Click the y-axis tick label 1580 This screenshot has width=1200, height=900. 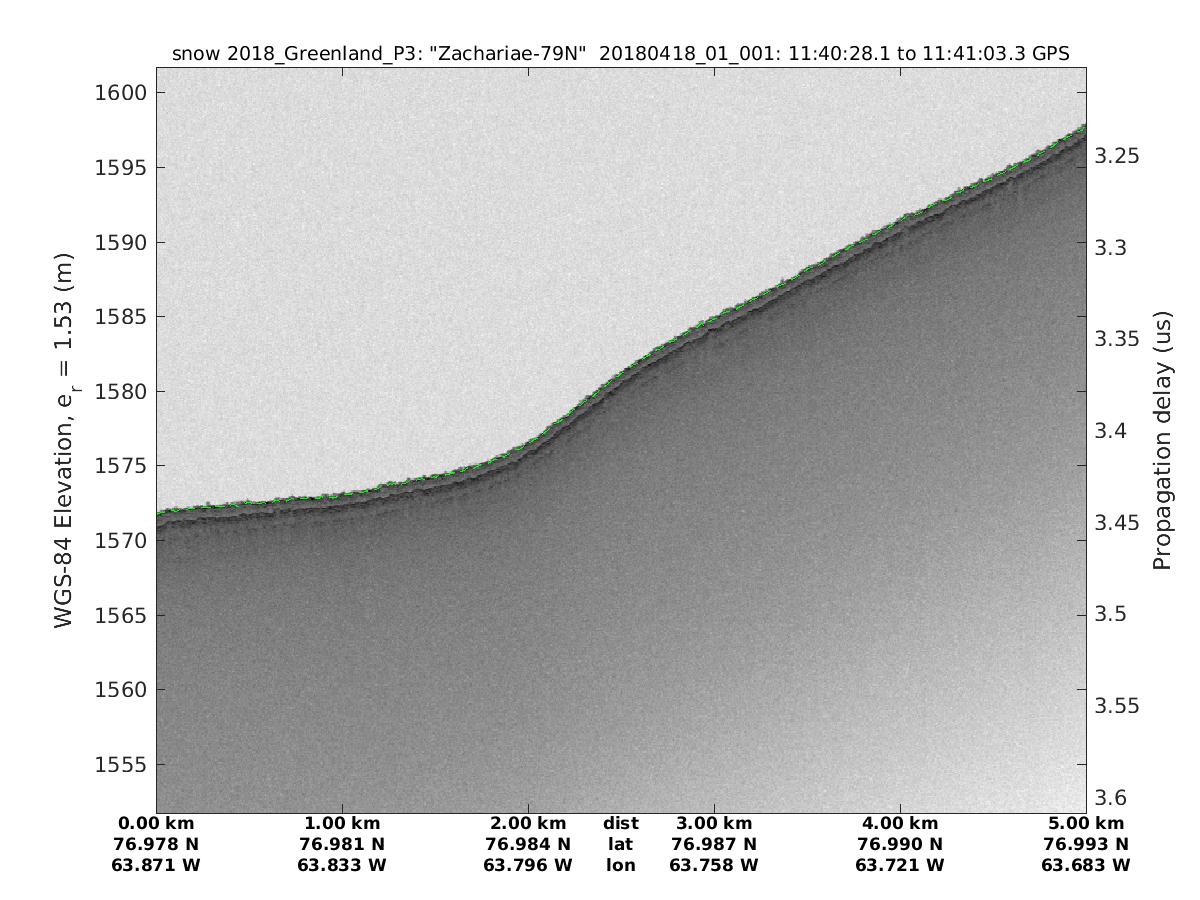click(x=119, y=392)
